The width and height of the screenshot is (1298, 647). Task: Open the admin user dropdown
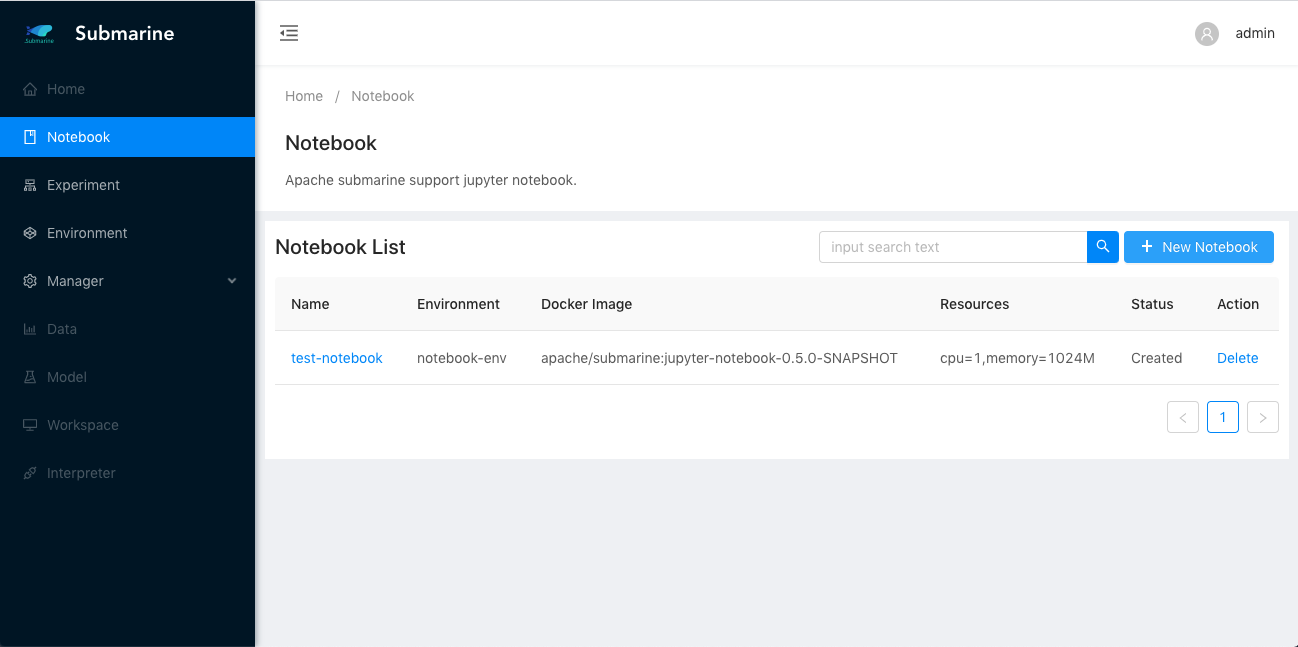click(x=1254, y=33)
